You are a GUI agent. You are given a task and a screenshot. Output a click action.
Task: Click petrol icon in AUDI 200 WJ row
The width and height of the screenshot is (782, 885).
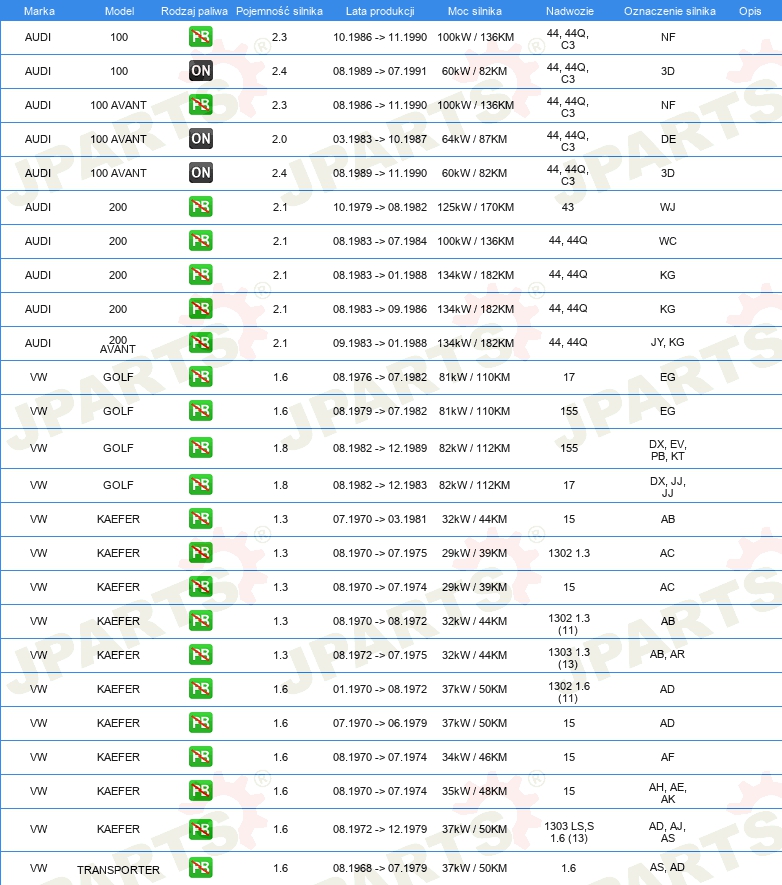pyautogui.click(x=201, y=207)
